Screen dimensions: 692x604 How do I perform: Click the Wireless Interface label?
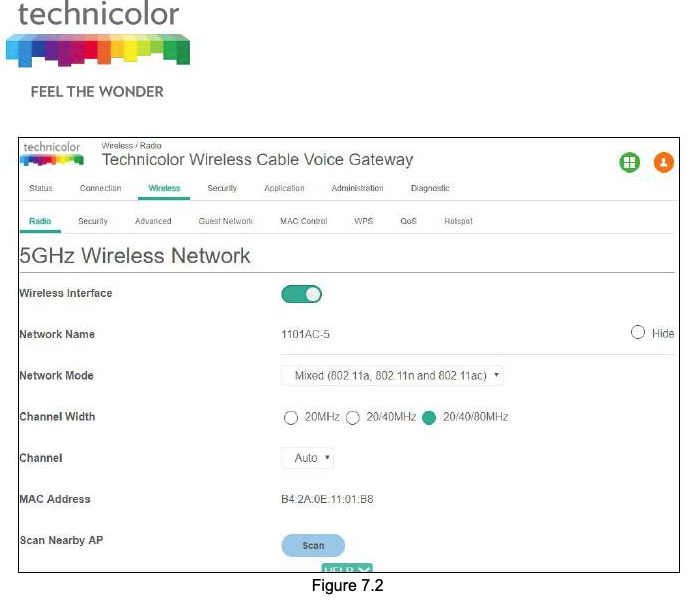tap(66, 293)
